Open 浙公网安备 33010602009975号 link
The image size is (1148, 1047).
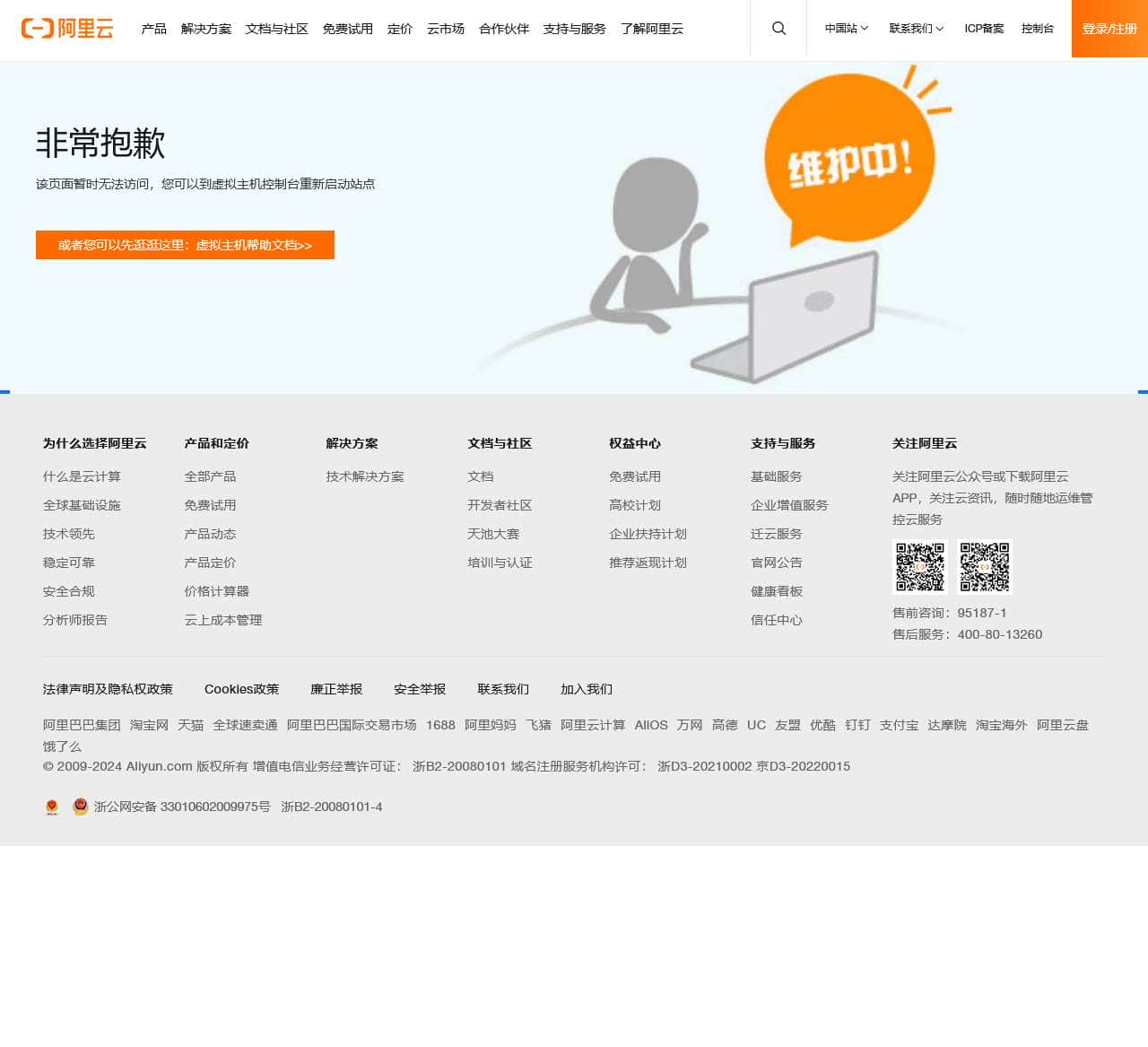point(182,807)
